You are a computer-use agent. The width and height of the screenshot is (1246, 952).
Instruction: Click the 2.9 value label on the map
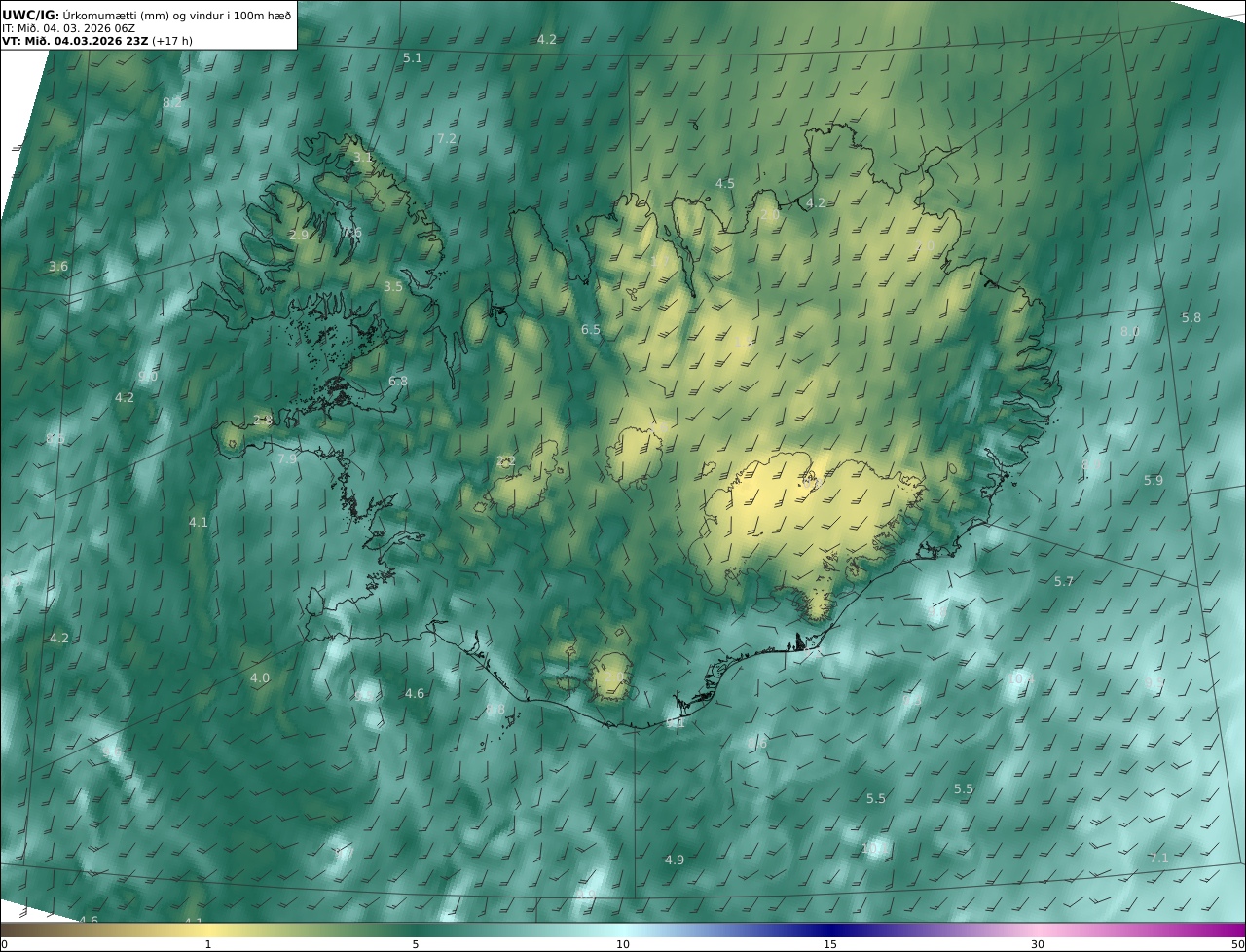(299, 236)
